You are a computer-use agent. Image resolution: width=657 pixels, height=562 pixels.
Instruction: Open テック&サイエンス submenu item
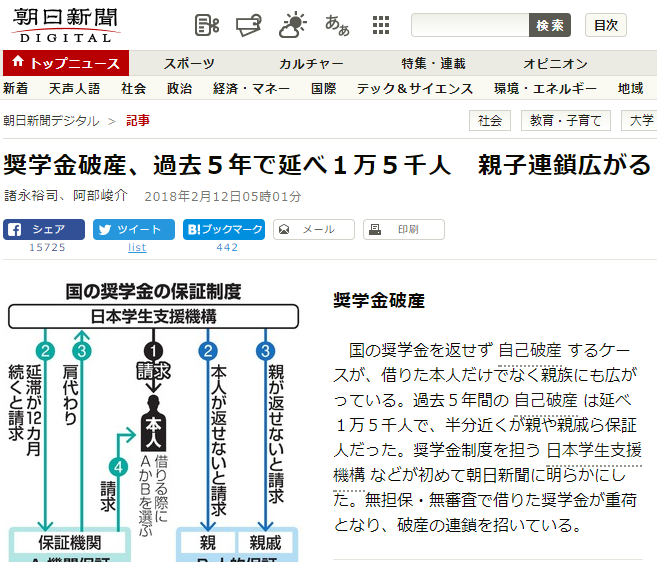pyautogui.click(x=415, y=88)
